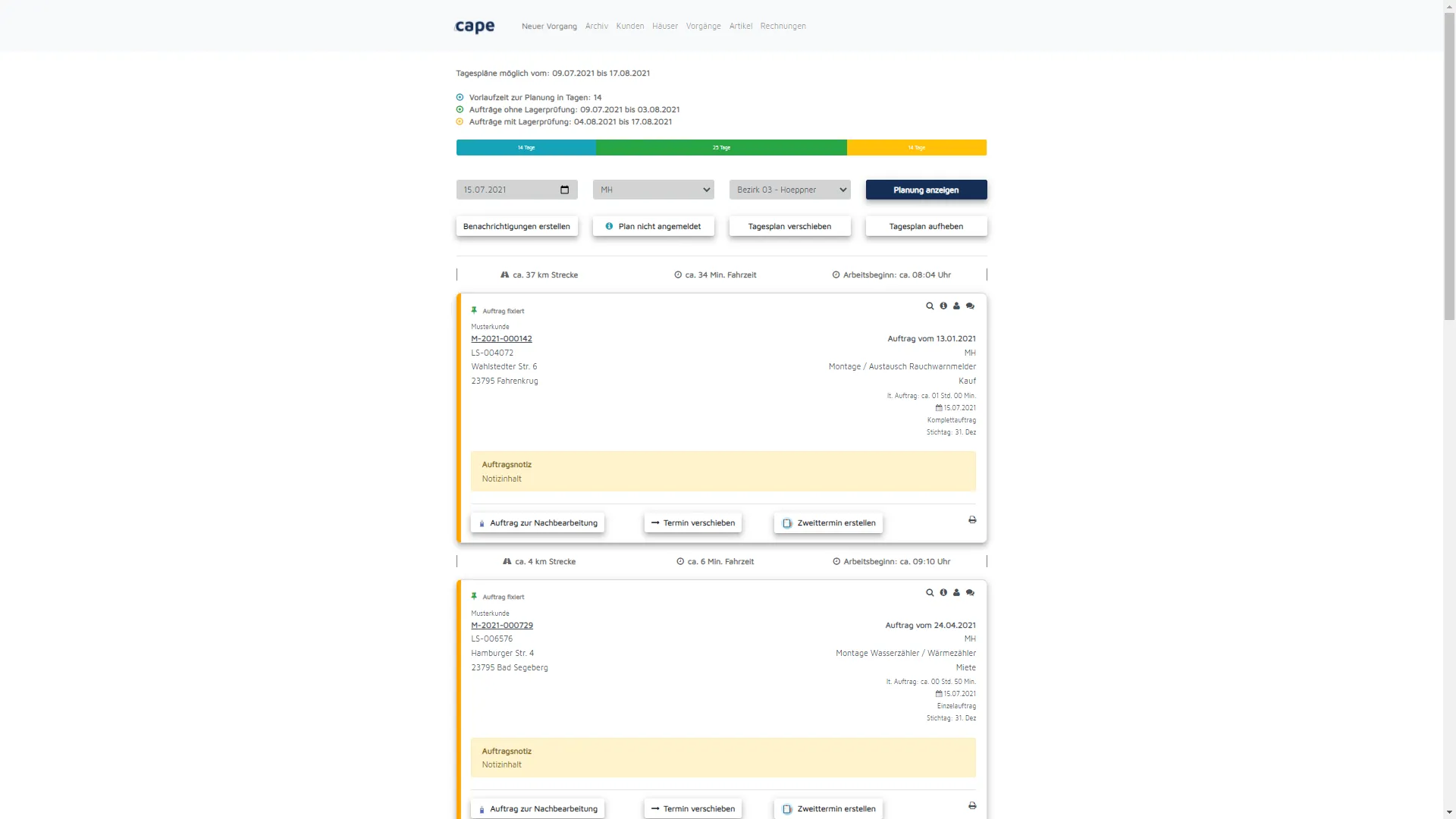Click the cape logo
Image resolution: width=1456 pixels, height=819 pixels.
(475, 27)
